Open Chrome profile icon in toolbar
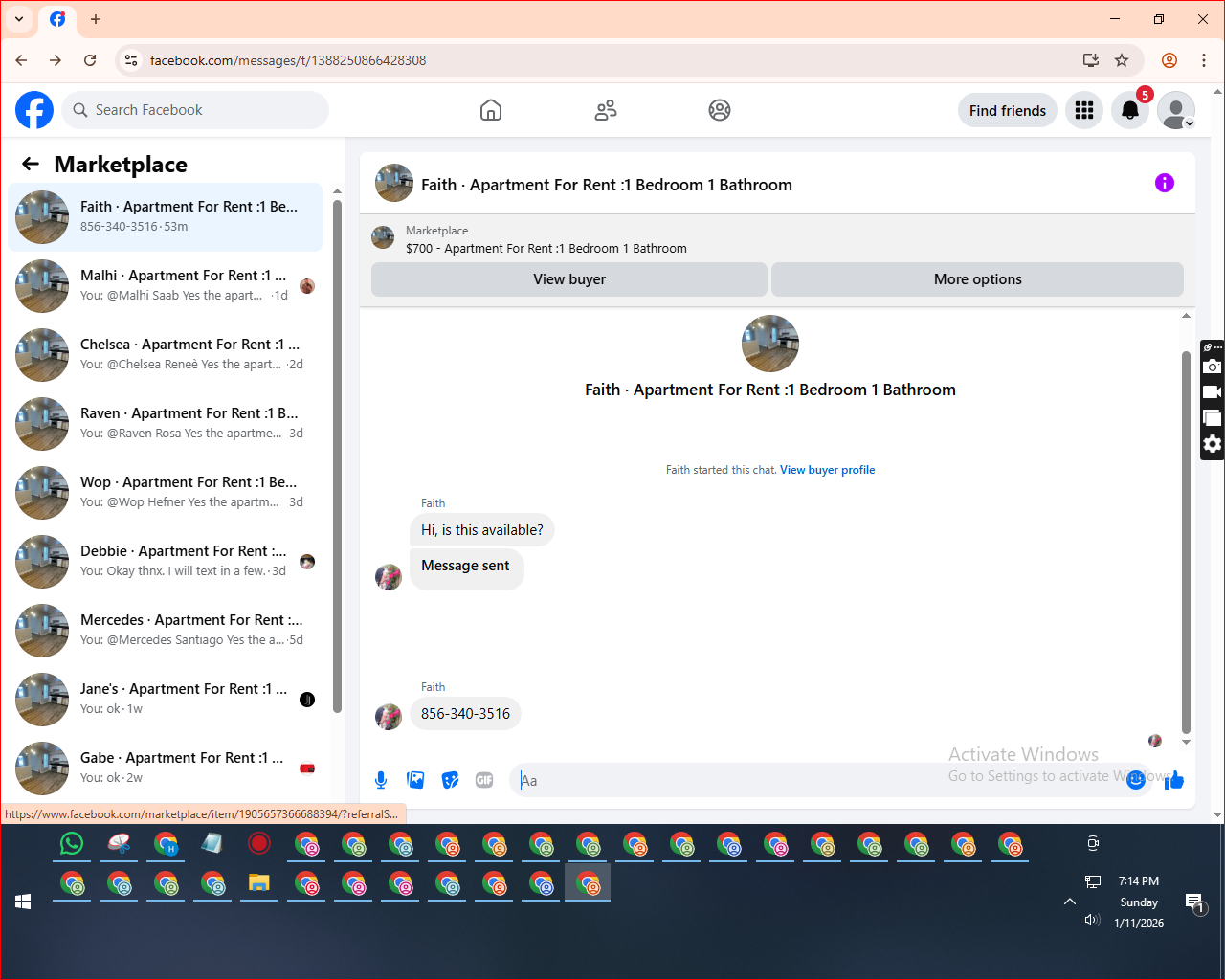 (x=1169, y=60)
